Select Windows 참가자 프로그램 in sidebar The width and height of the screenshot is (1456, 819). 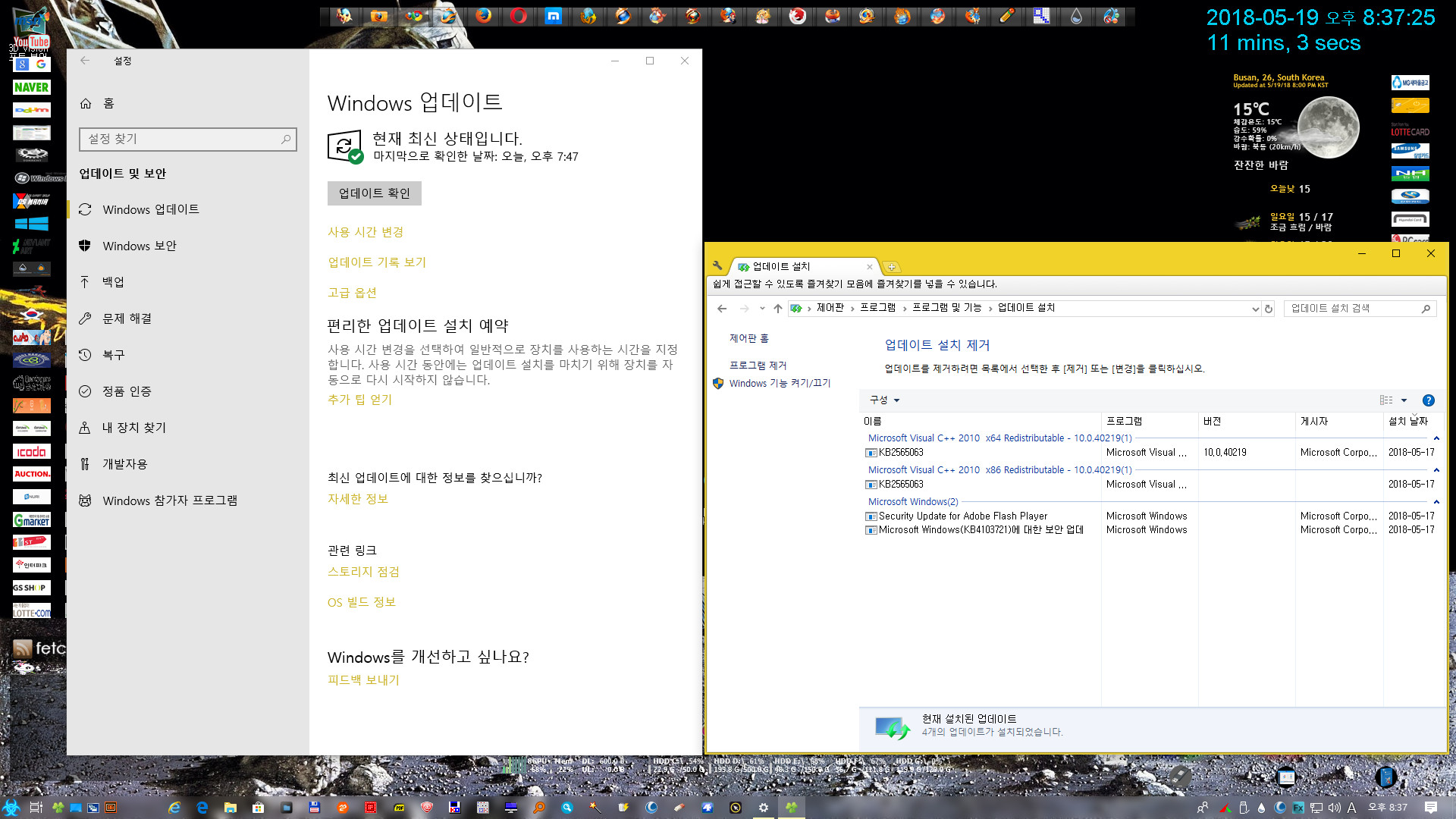[188, 500]
